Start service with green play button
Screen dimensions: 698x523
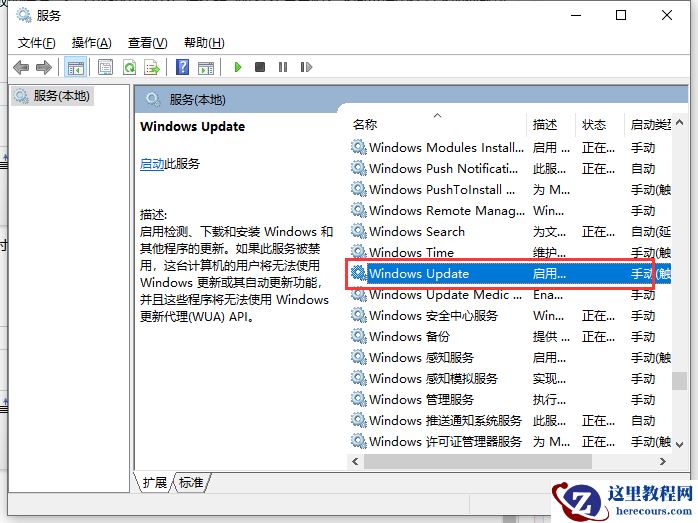(238, 67)
